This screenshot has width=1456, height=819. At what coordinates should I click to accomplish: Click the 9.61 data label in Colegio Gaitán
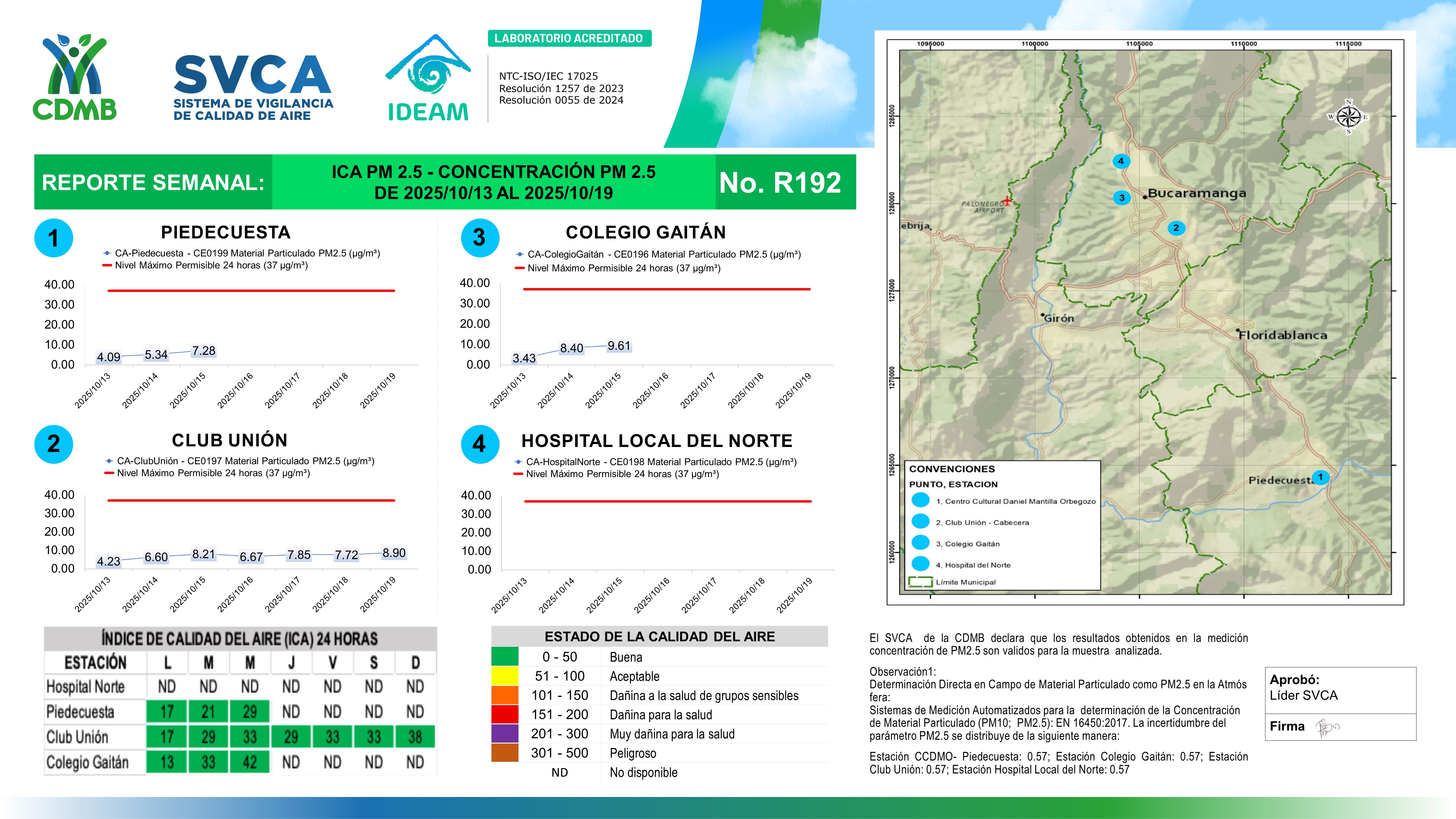tap(619, 346)
